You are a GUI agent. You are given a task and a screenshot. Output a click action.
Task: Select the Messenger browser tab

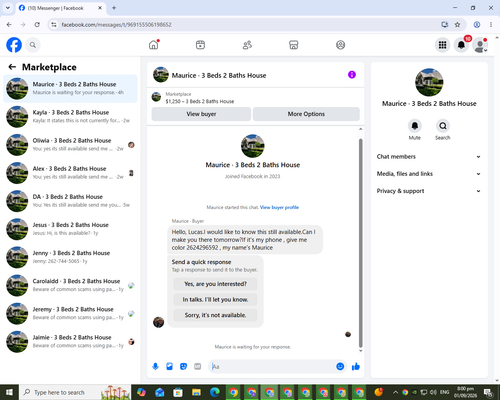coord(61,8)
